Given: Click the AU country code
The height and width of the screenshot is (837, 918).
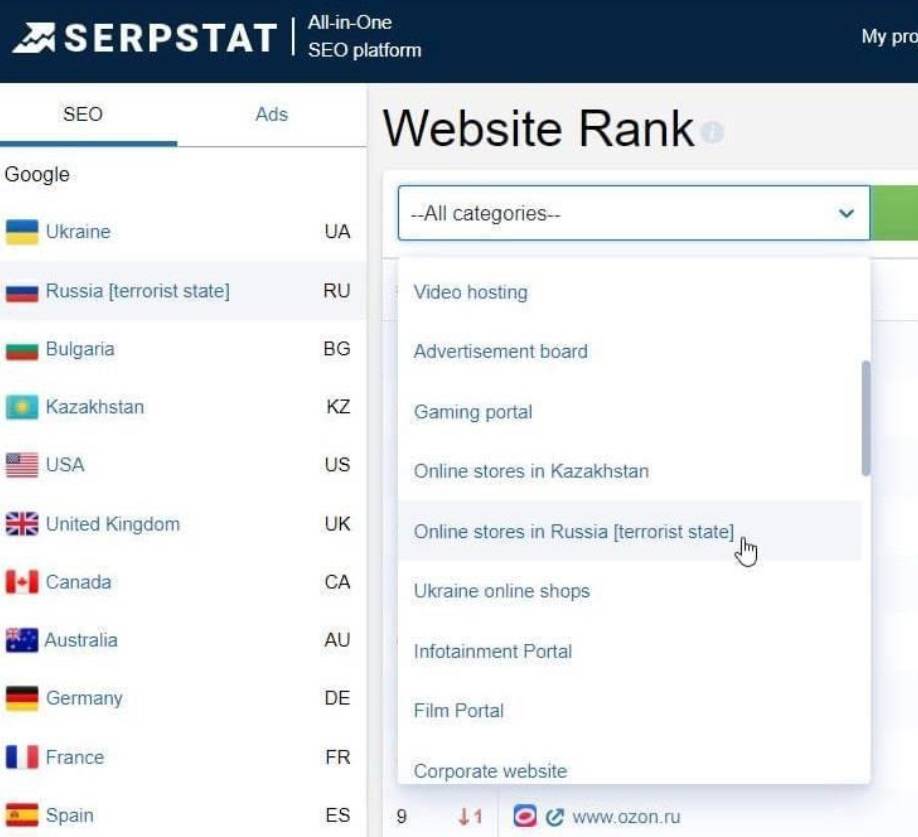Looking at the screenshot, I should [x=337, y=640].
